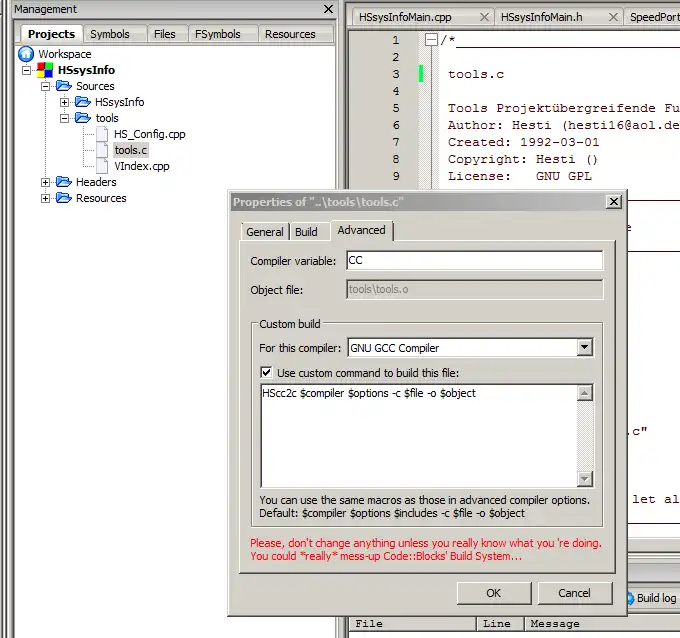
Task: Click 'License: GNU GPL' comment line
Action: coord(520,176)
